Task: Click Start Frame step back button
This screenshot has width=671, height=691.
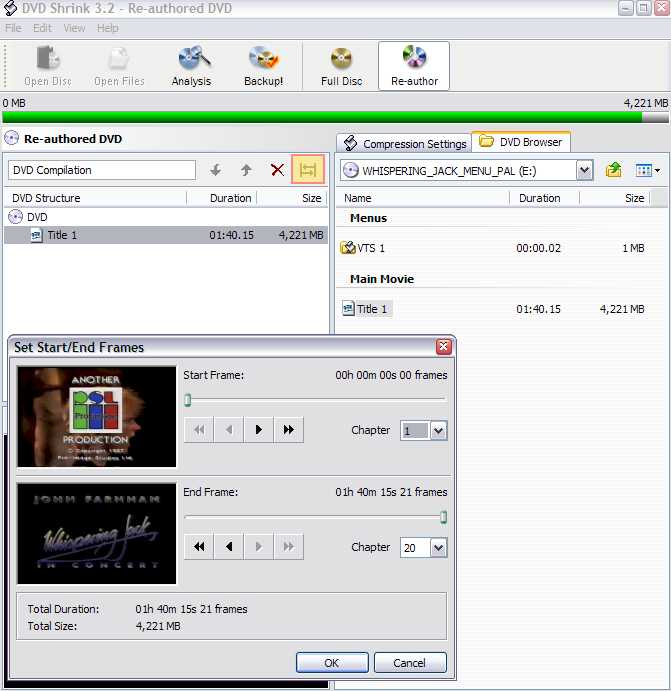Action: pos(229,430)
